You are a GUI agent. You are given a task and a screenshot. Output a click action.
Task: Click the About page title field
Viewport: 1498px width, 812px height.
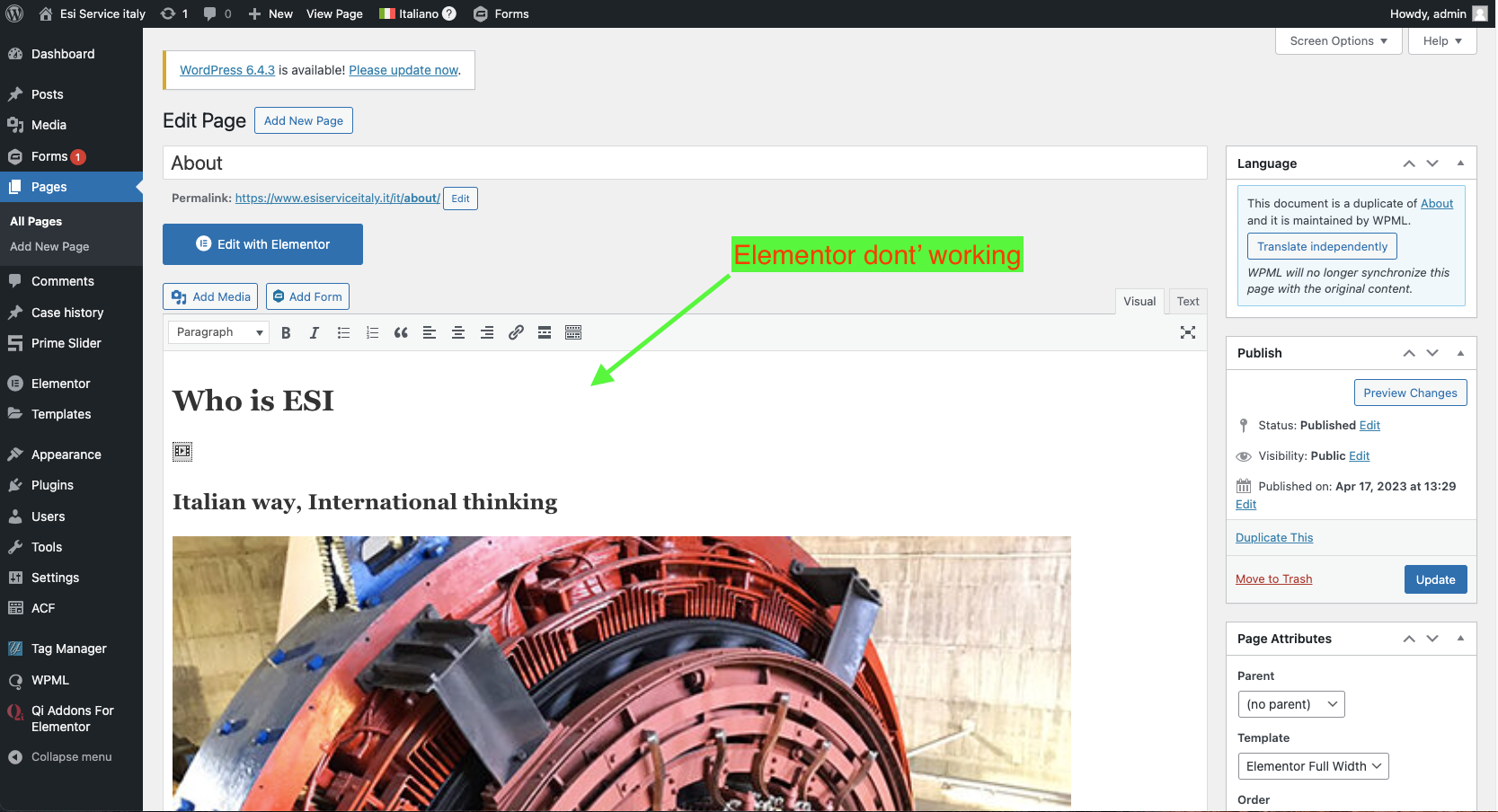tap(684, 163)
